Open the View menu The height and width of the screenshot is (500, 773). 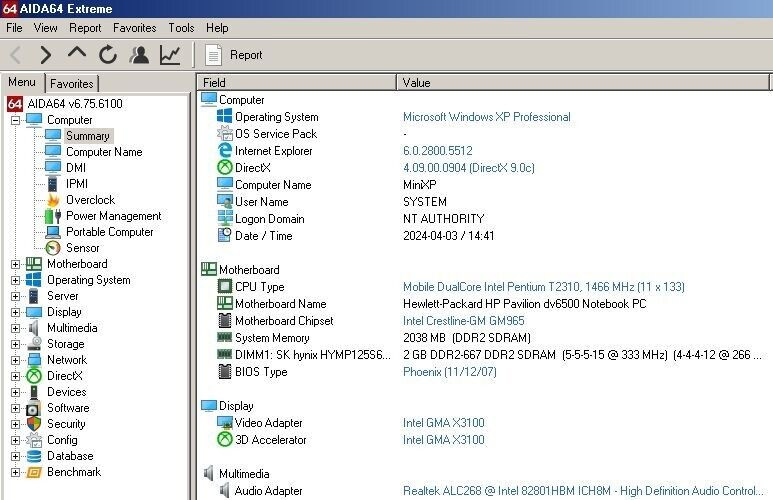point(45,28)
